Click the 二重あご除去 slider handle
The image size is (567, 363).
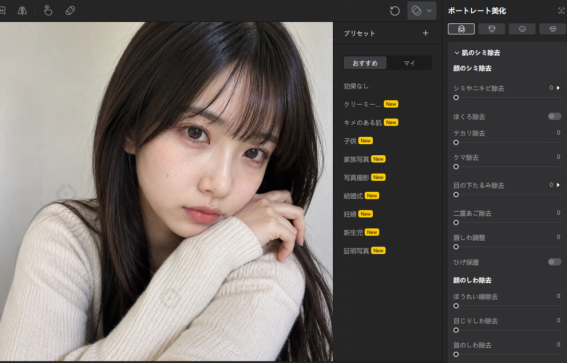click(x=456, y=222)
